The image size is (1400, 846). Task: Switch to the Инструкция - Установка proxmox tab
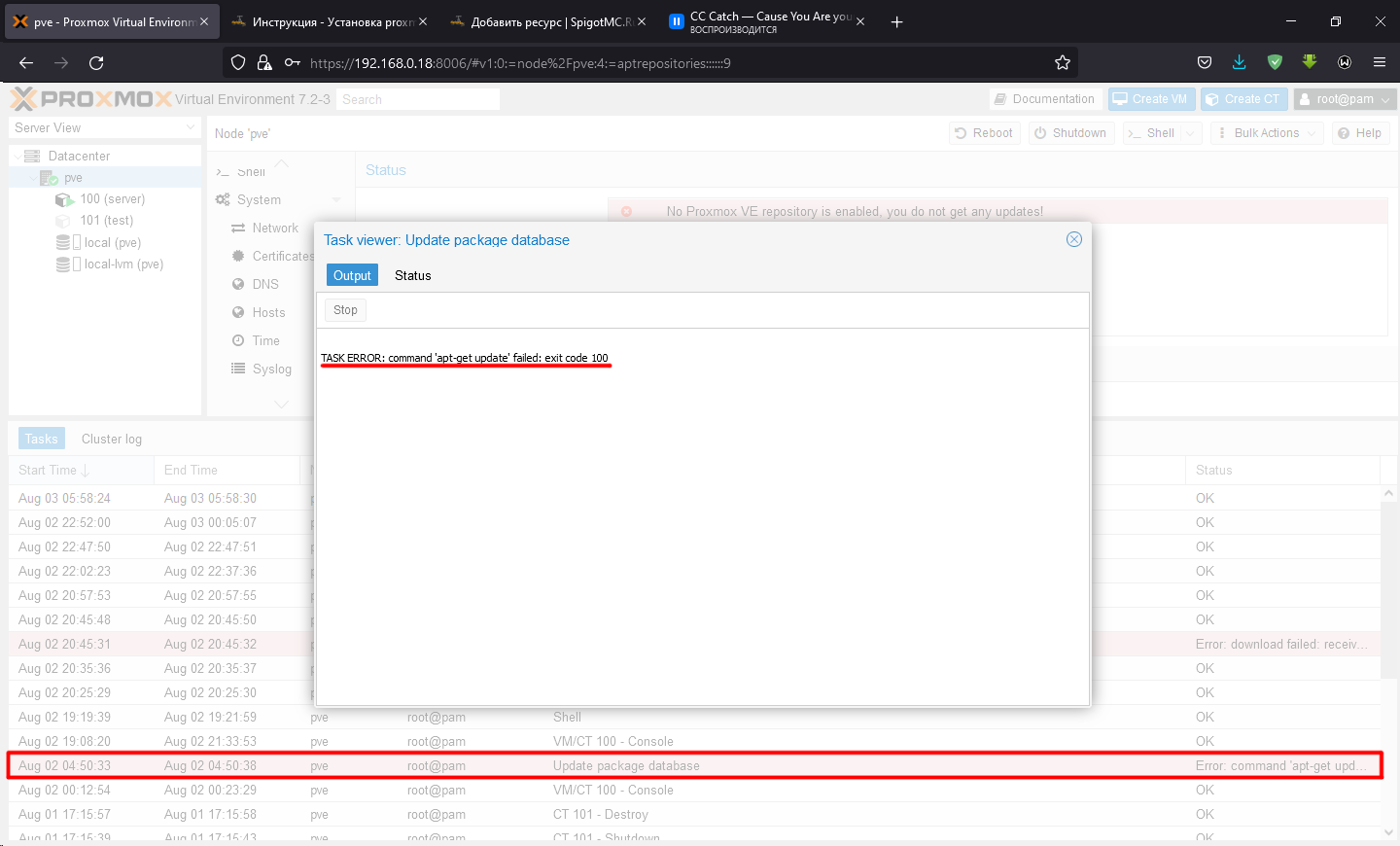(x=331, y=21)
